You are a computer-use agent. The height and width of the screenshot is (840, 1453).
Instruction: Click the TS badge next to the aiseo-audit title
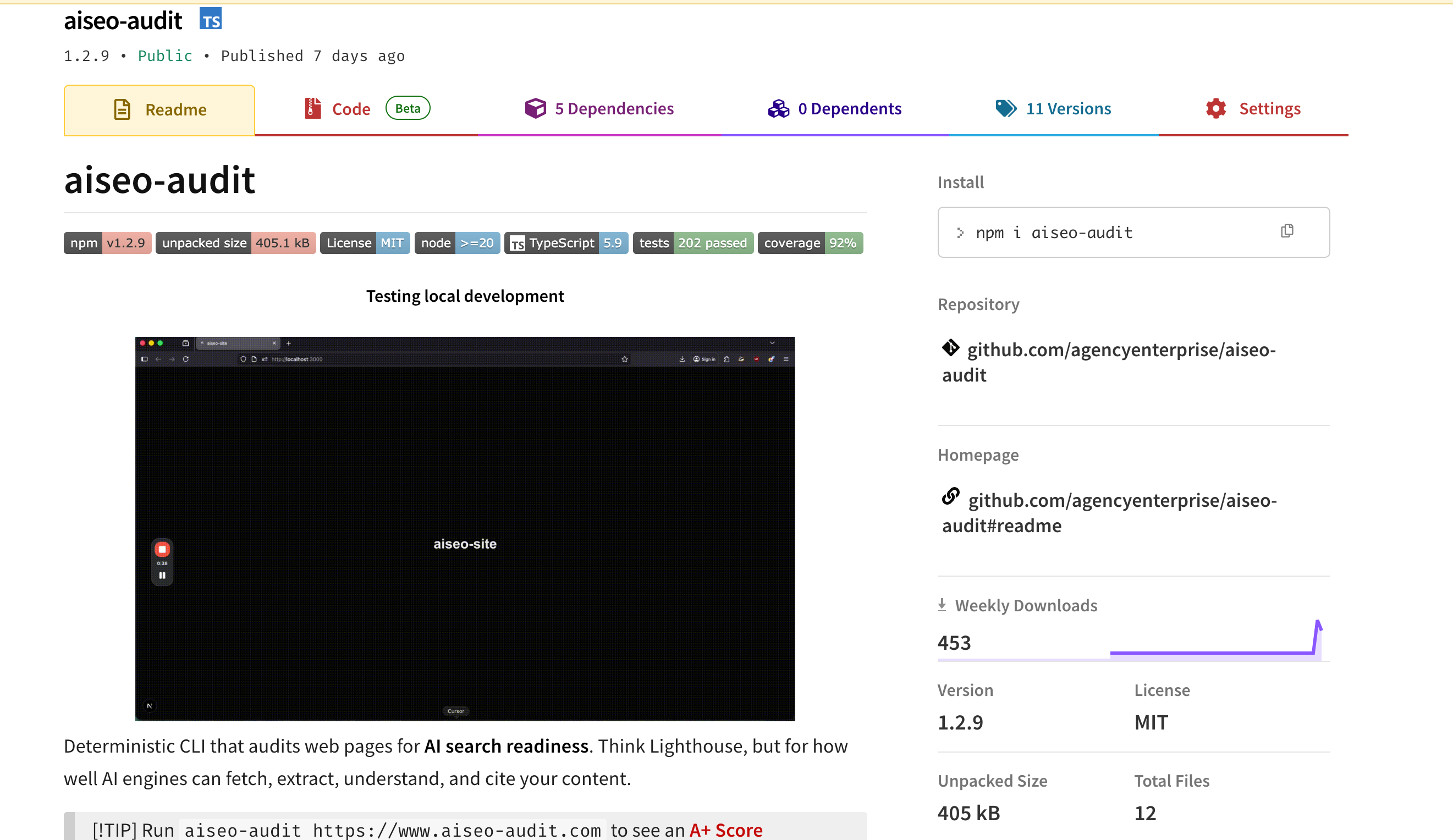[x=211, y=18]
